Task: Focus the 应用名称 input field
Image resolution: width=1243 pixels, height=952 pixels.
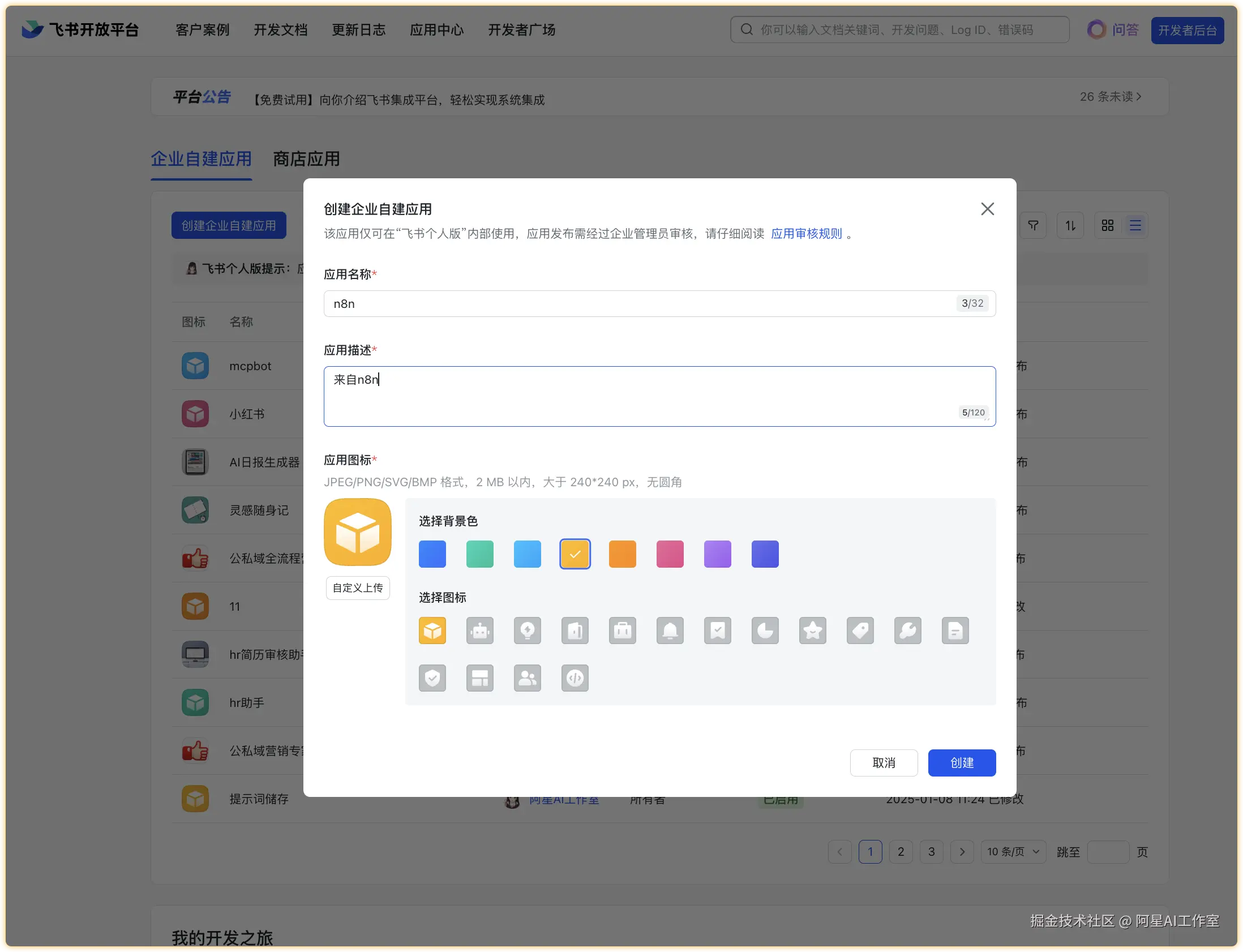Action: coord(659,304)
